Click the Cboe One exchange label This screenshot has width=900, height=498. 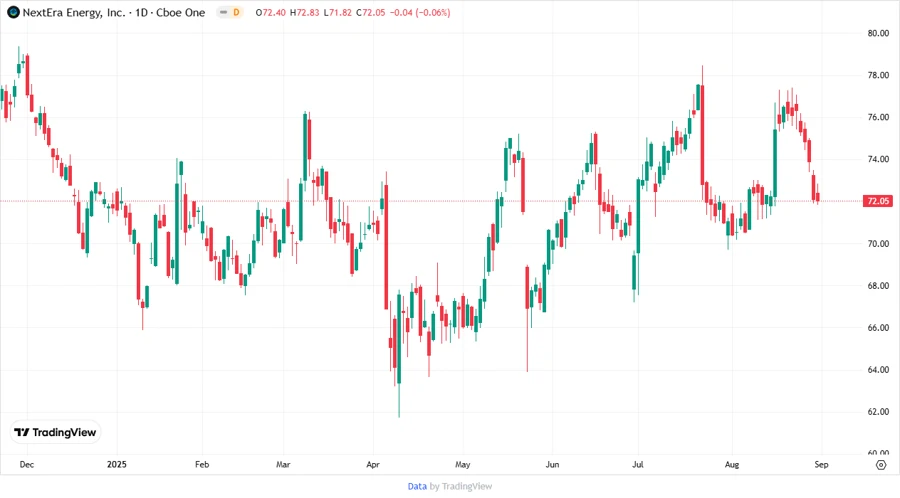click(x=181, y=12)
